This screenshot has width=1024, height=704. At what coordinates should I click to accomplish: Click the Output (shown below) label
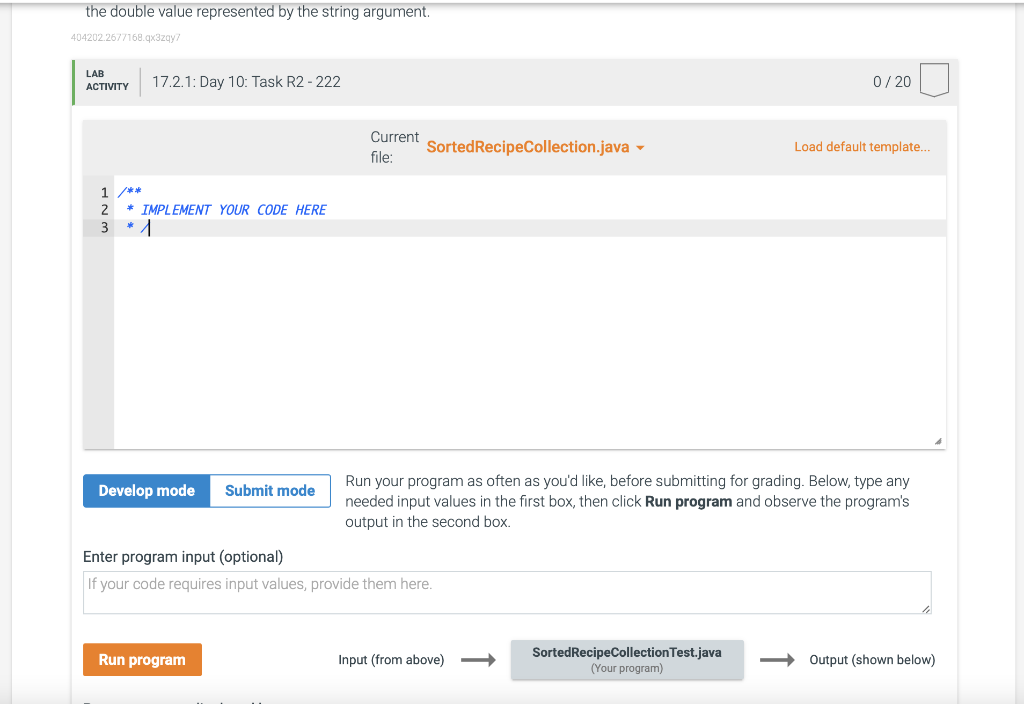872,660
